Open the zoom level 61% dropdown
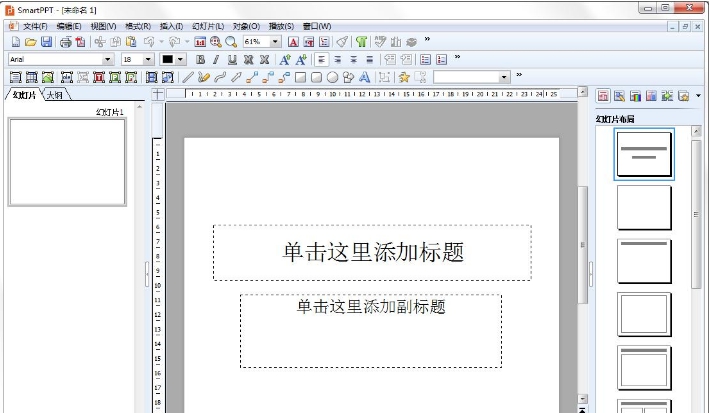710x413 pixels. click(275, 42)
